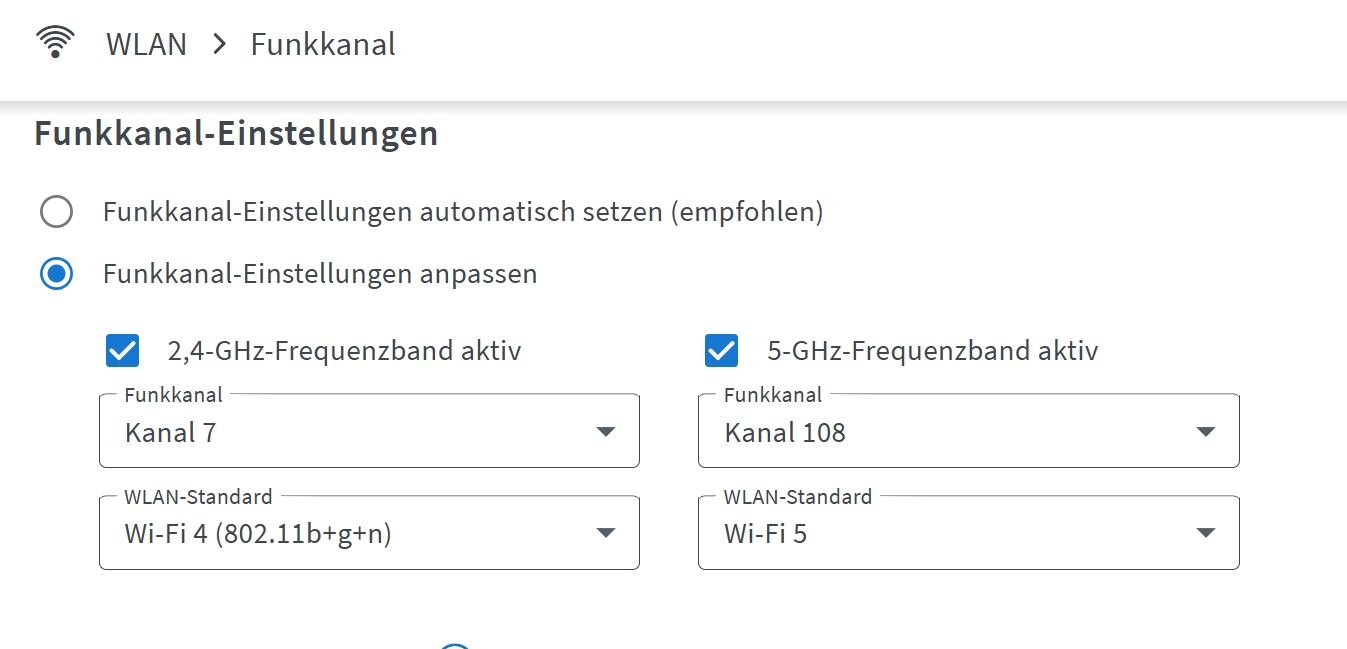
Task: Open the Wi-Fi 4 standard dropdown arrow
Action: [605, 534]
